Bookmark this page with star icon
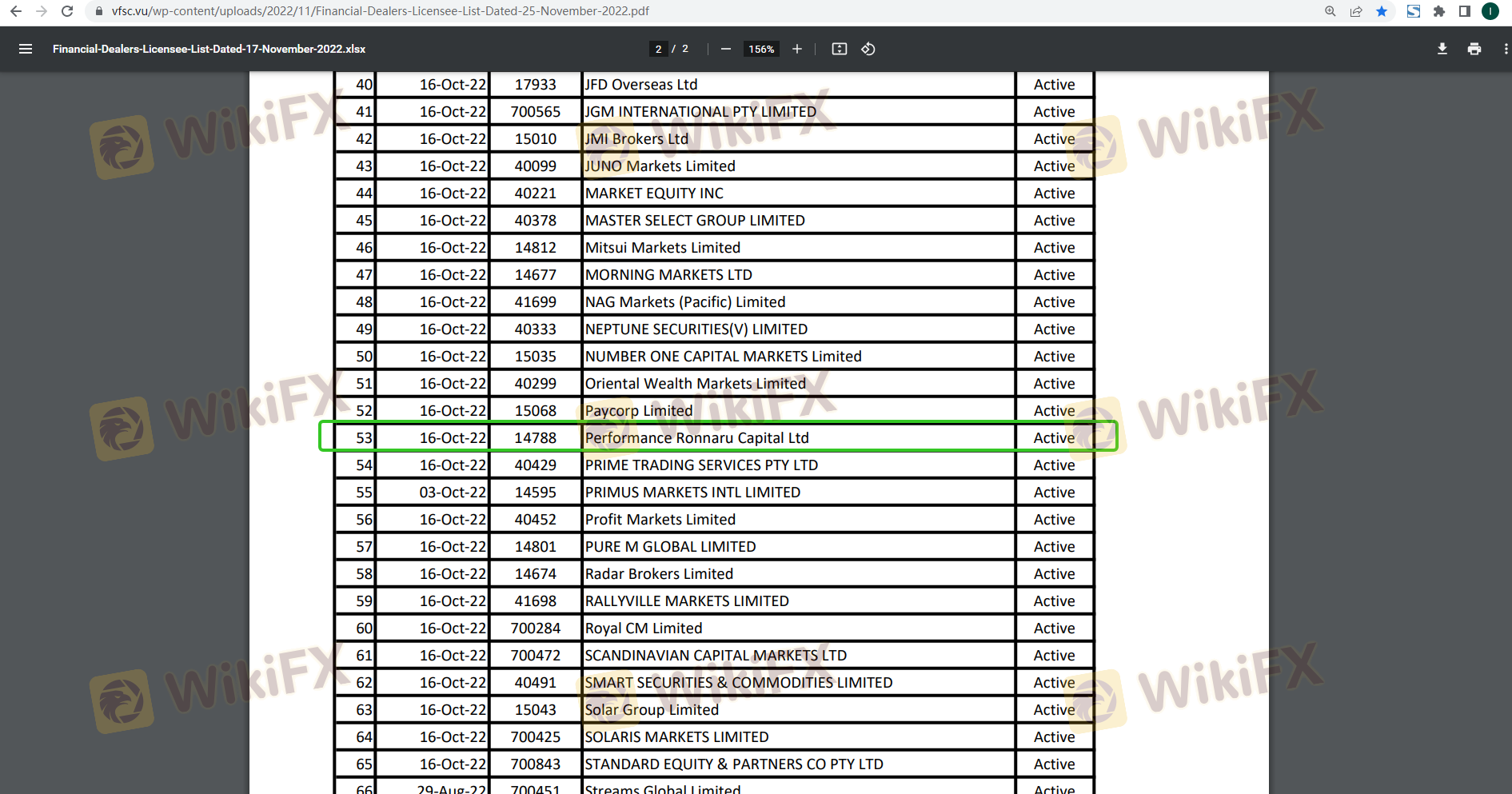1512x794 pixels. (1382, 11)
